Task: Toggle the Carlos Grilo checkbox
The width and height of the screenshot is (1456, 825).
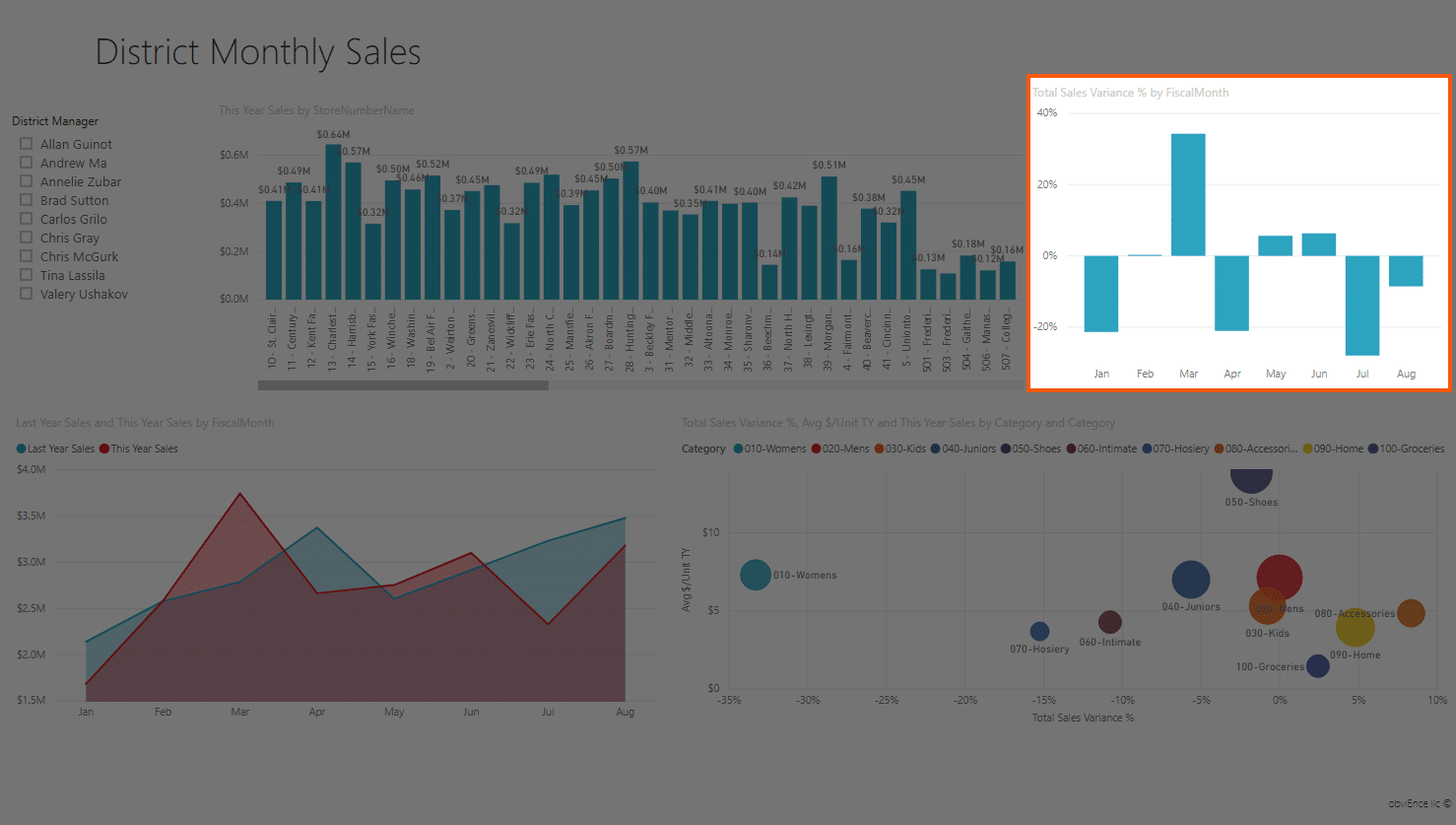Action: (27, 219)
